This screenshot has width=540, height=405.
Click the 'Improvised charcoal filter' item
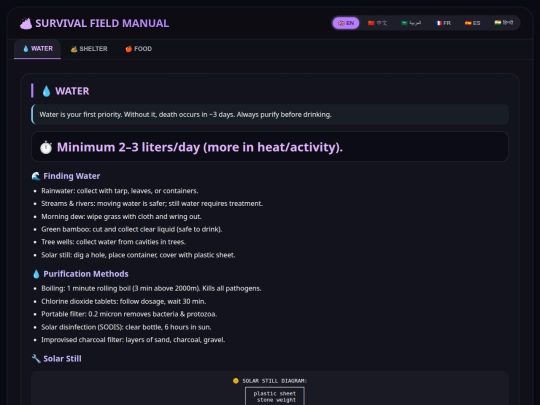click(133, 340)
